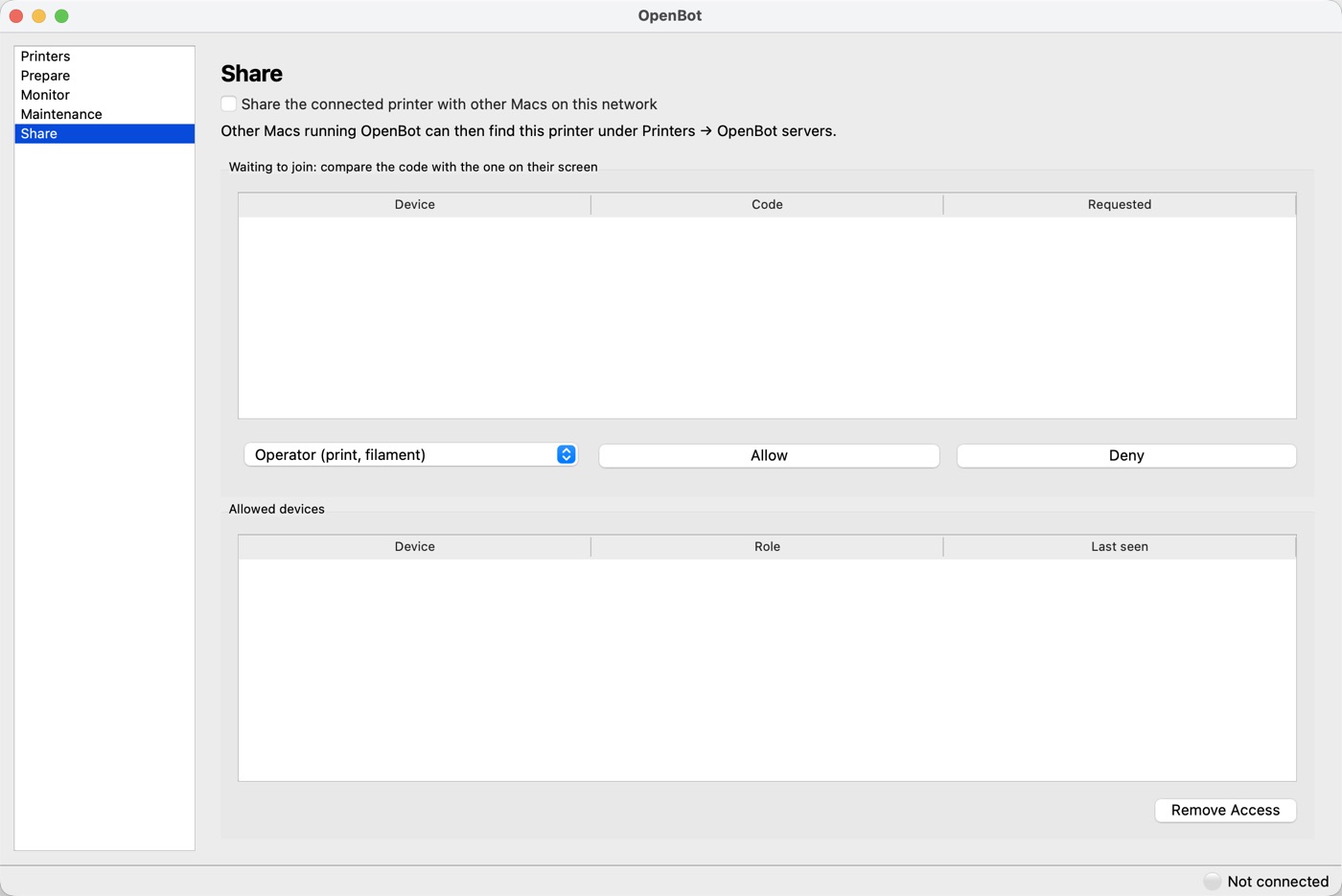
Task: Open the Printers section in sidebar
Action: click(104, 57)
